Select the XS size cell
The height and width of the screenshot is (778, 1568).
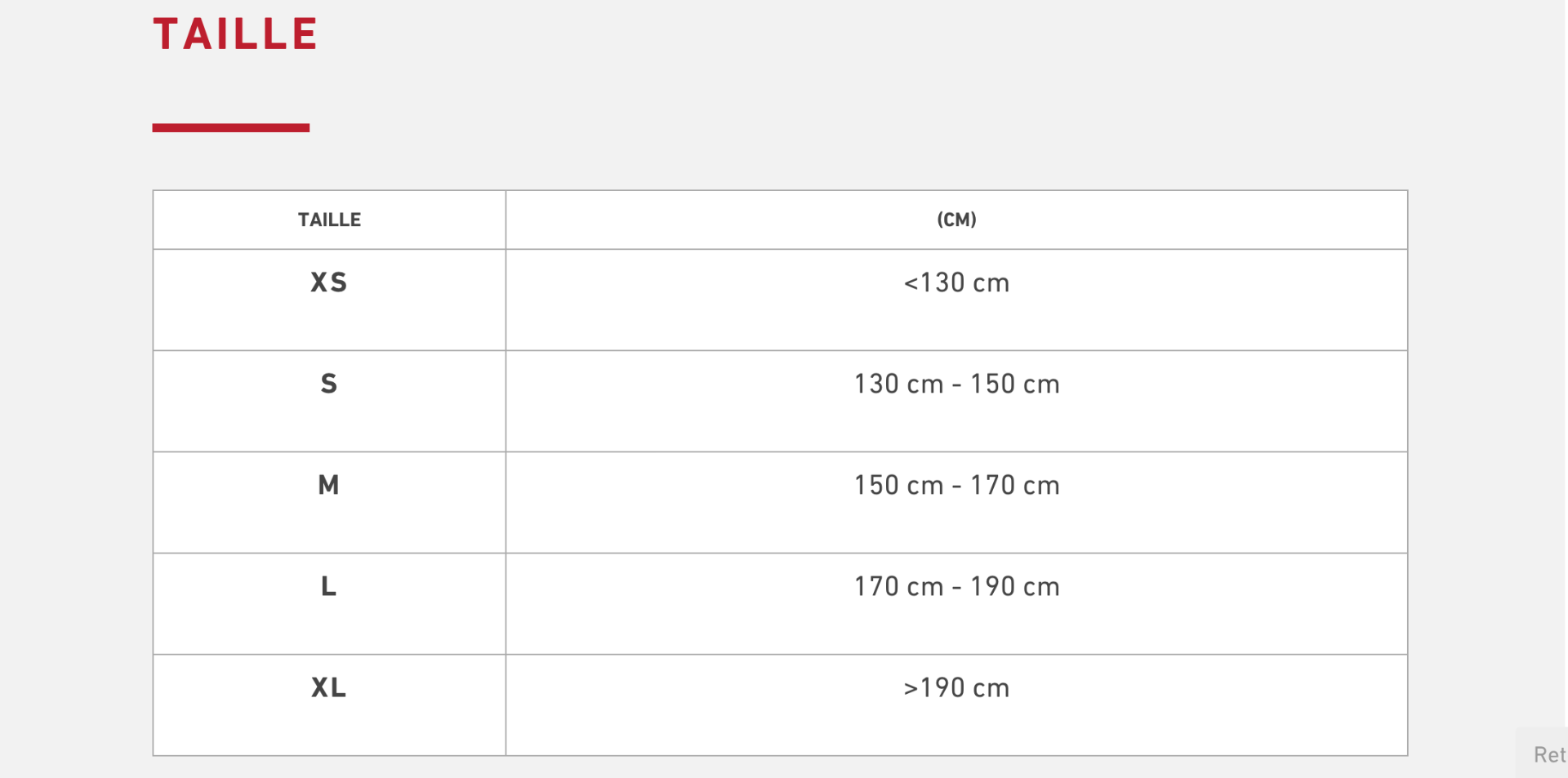(329, 282)
